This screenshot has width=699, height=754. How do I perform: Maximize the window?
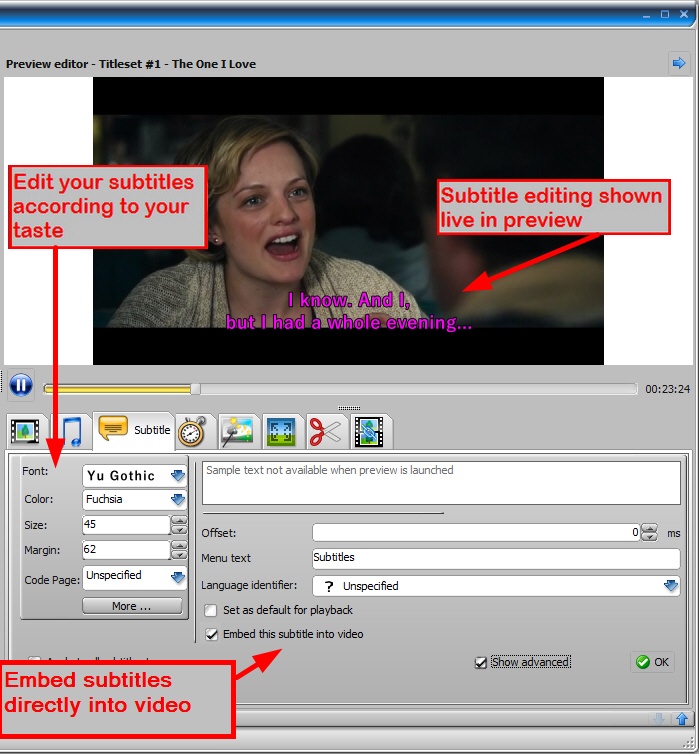665,14
